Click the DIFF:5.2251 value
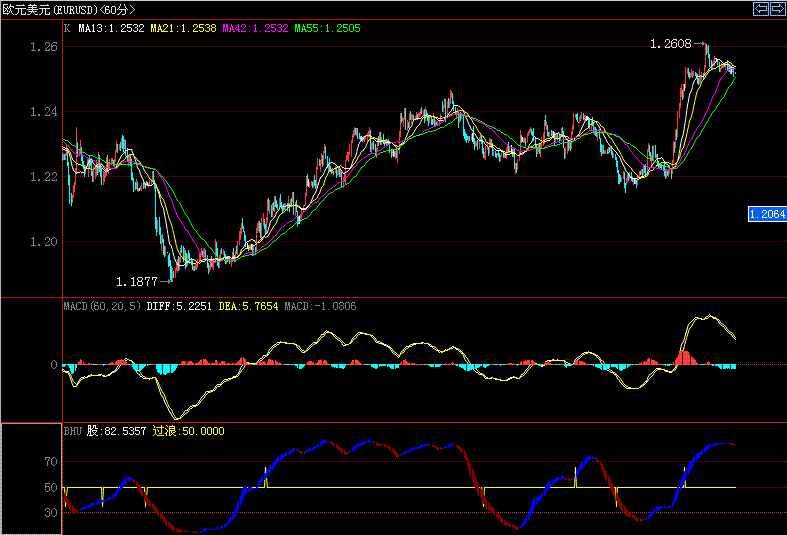This screenshot has height=535, width=787. (x=179, y=306)
